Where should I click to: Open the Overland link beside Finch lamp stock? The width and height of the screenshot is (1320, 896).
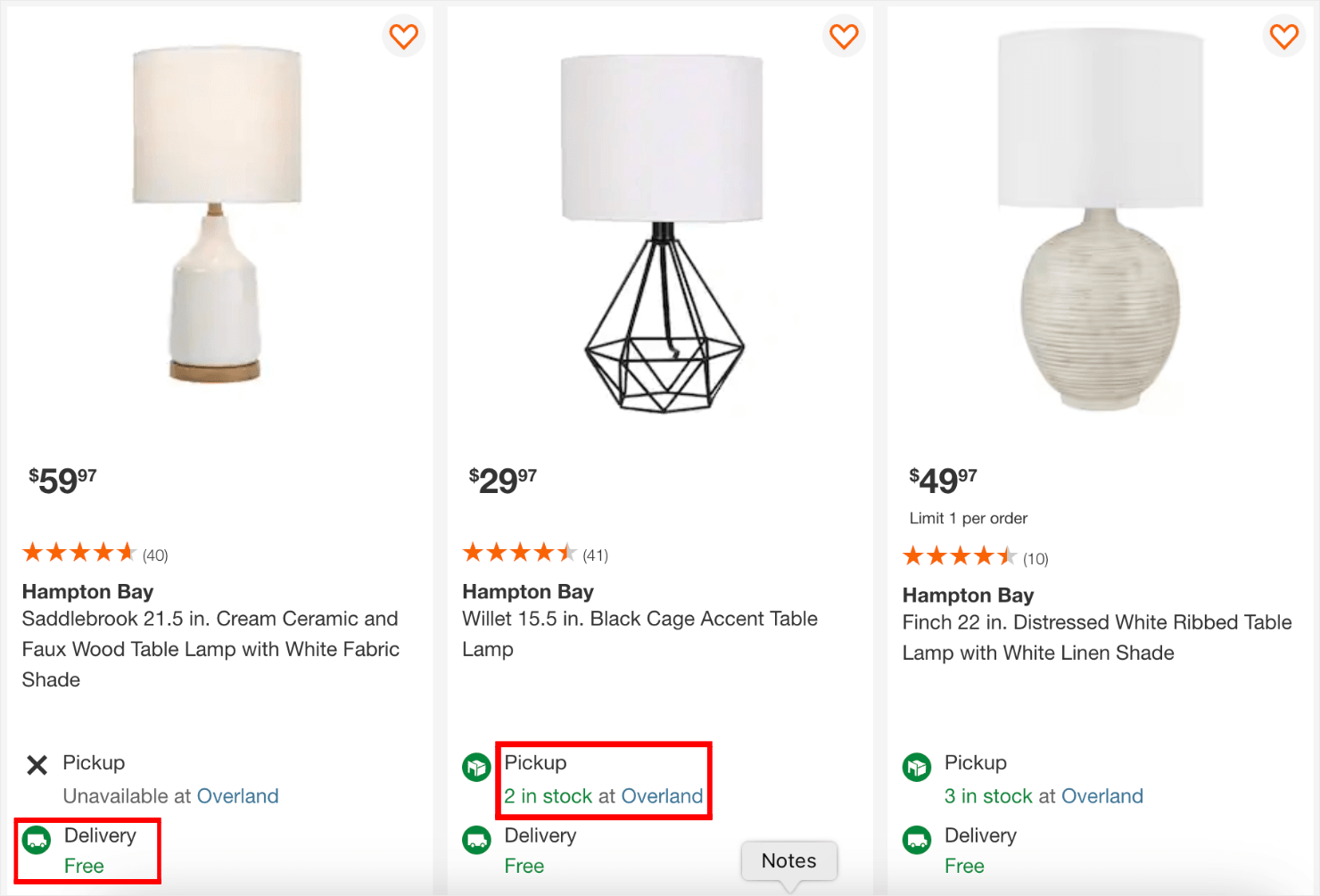click(1102, 796)
